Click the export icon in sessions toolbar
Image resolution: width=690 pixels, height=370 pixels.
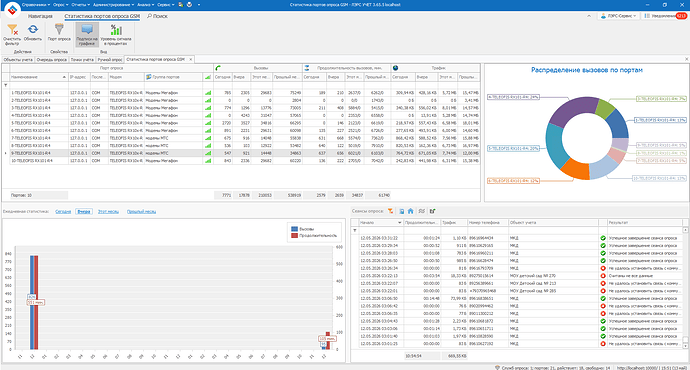click(x=433, y=211)
